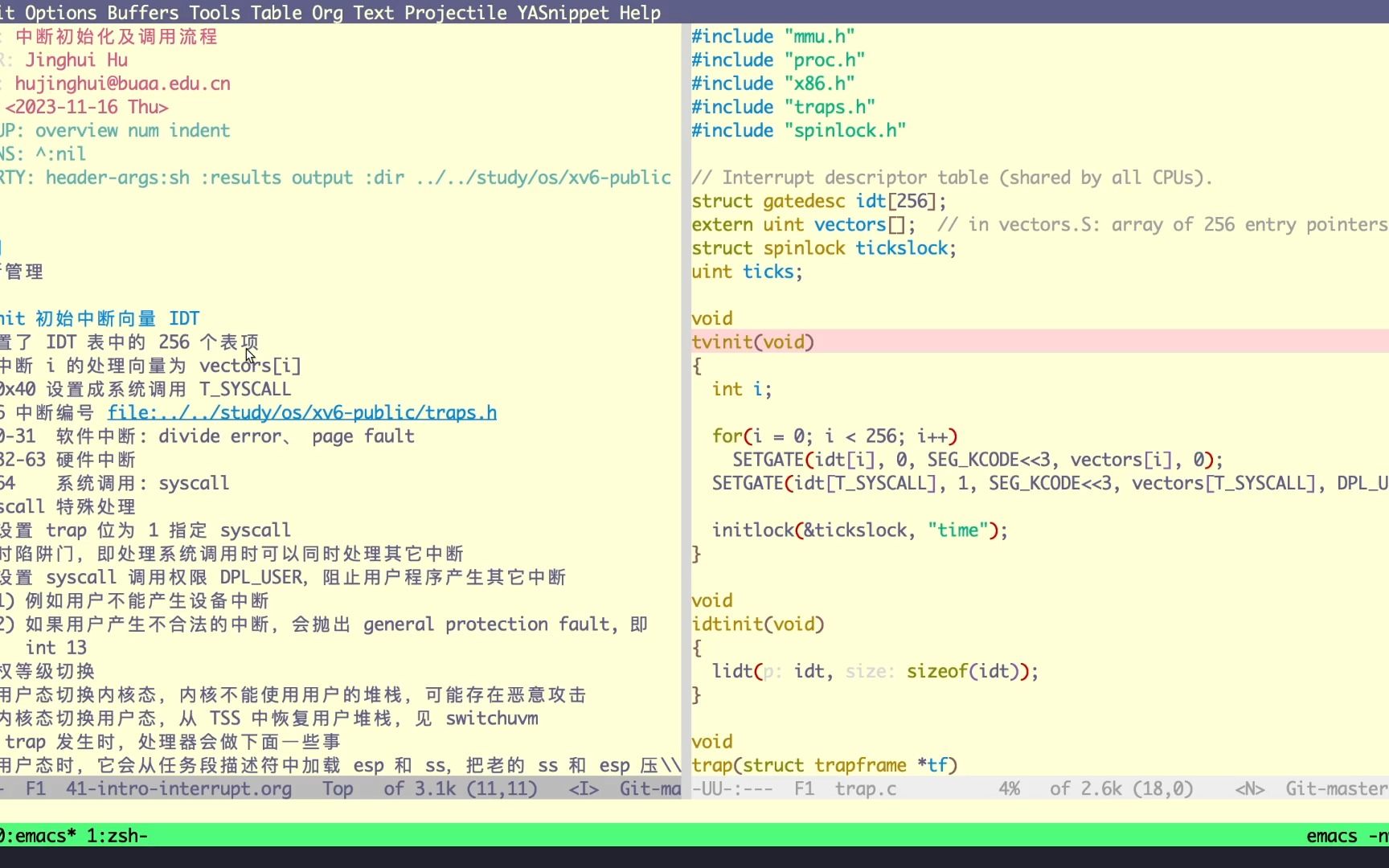Image resolution: width=1389 pixels, height=868 pixels.
Task: Follow the traps.h file link
Action: pos(302,412)
